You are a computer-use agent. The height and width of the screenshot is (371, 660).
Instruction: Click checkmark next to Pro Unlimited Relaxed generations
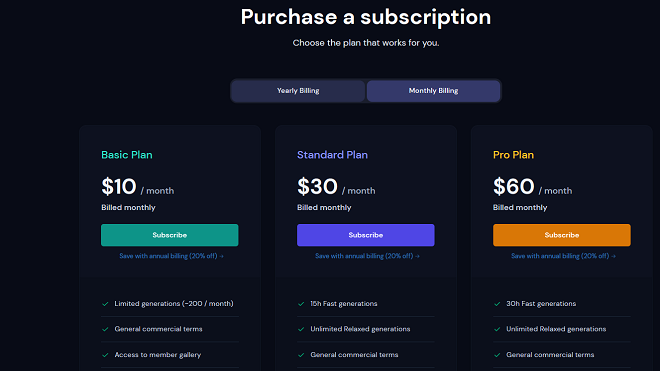pos(497,329)
